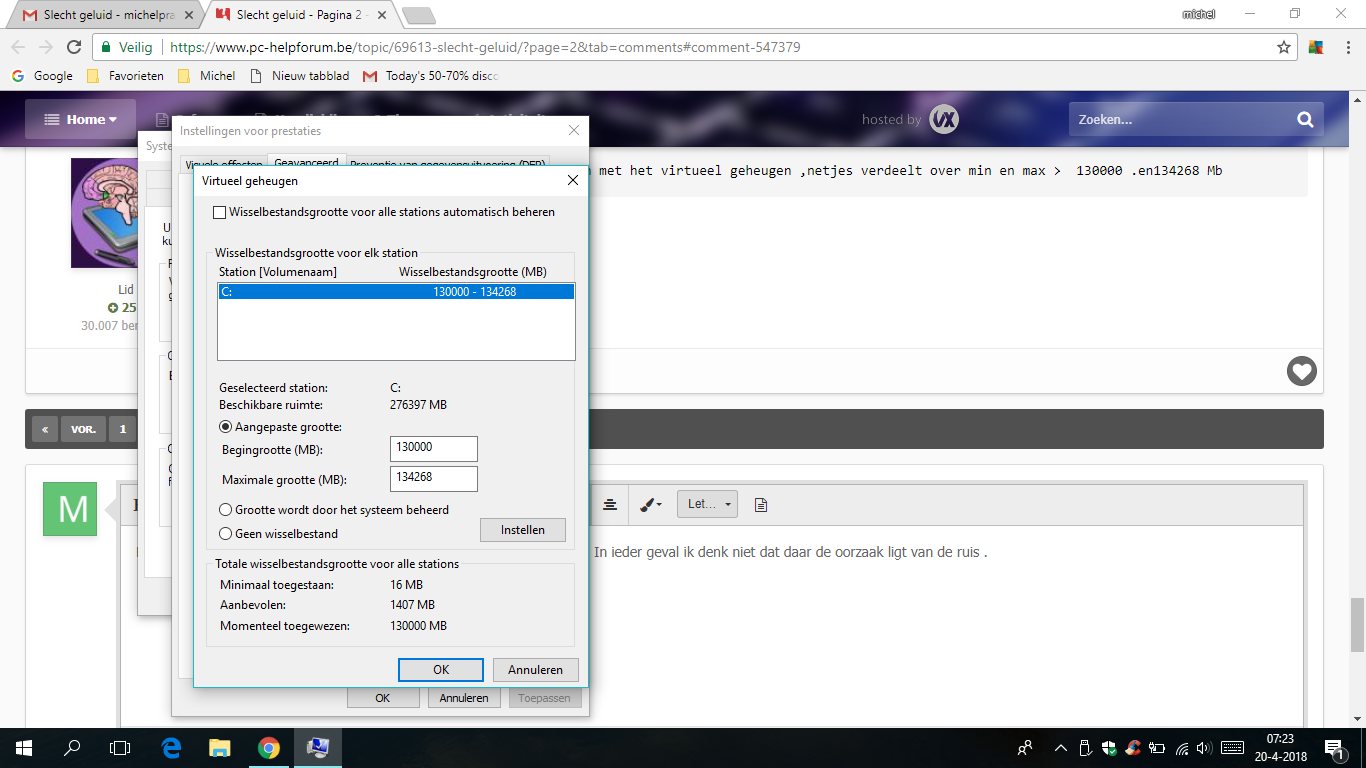Click into the reply editor text
Viewport: 1366px width, 768px height.
[x=790, y=552]
